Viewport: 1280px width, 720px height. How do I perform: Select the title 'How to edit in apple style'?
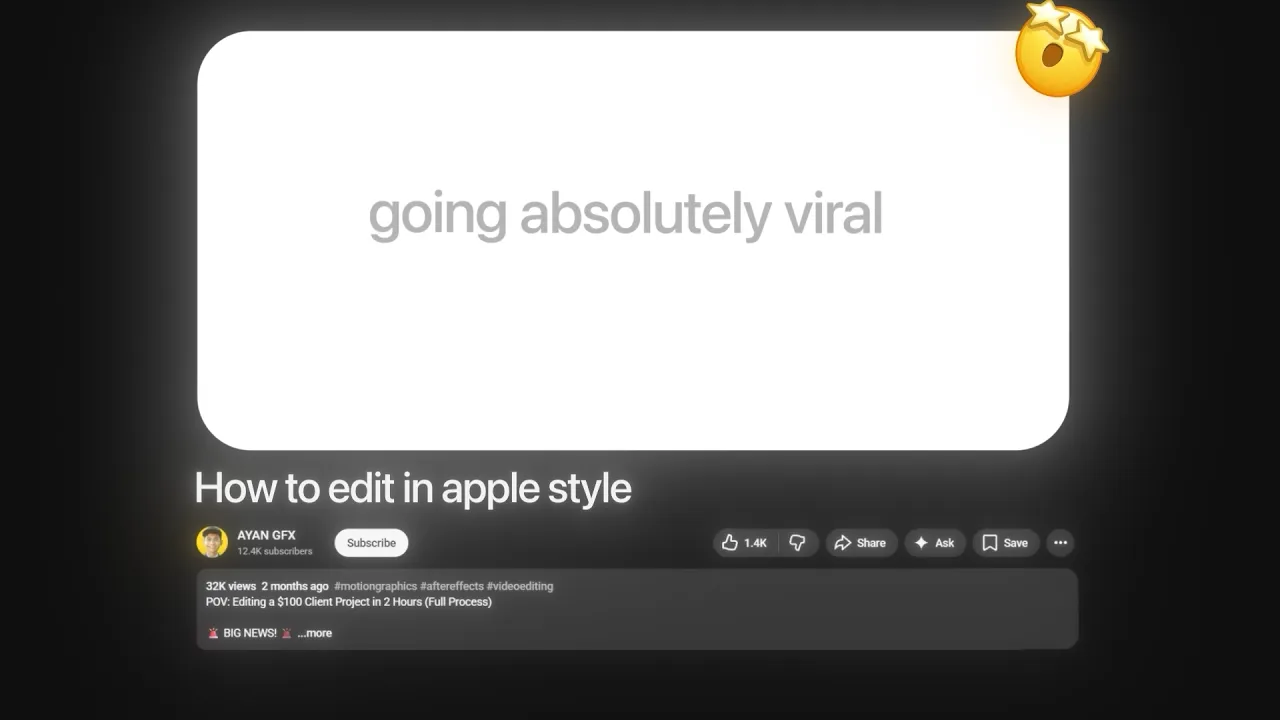point(413,488)
